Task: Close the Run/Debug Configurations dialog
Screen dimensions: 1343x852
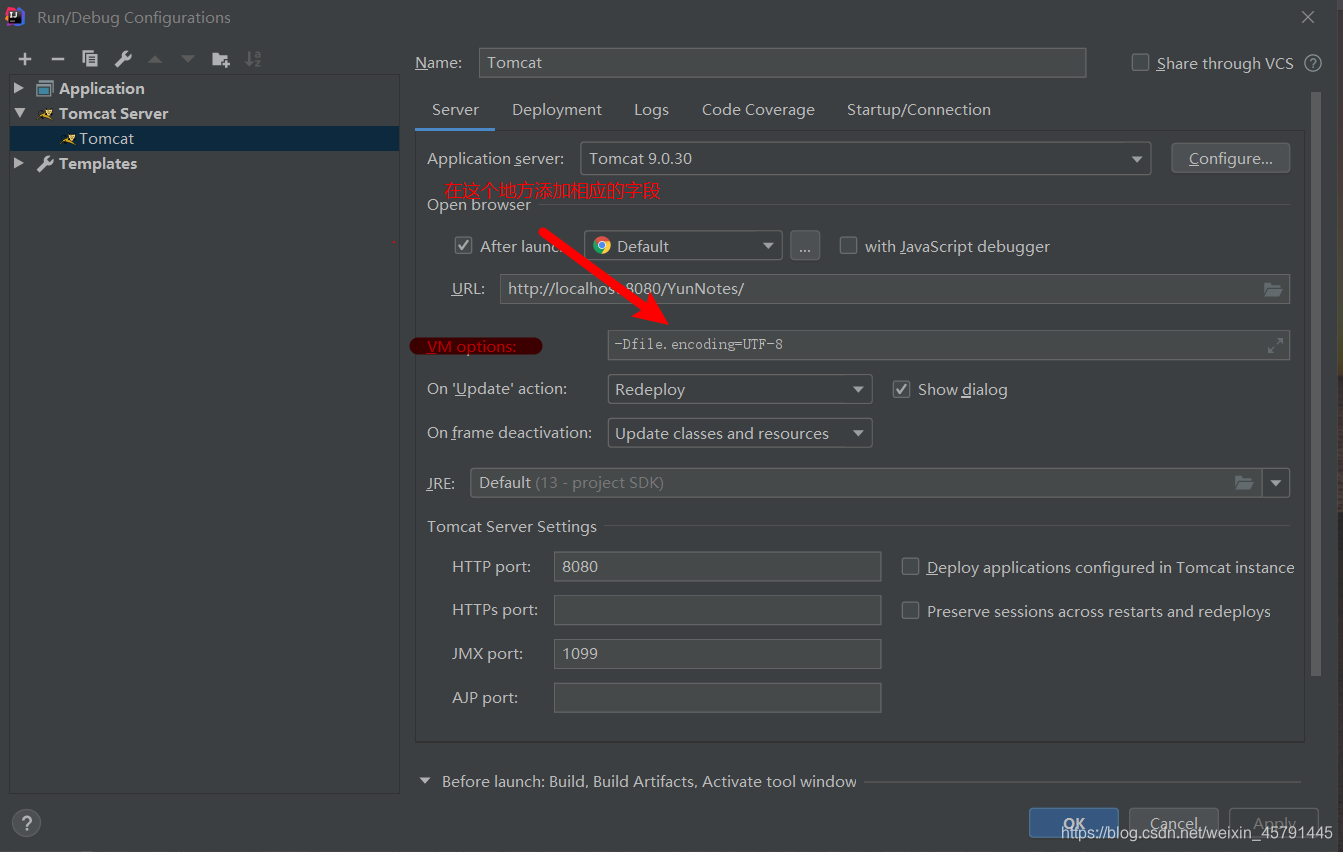Action: [1308, 17]
